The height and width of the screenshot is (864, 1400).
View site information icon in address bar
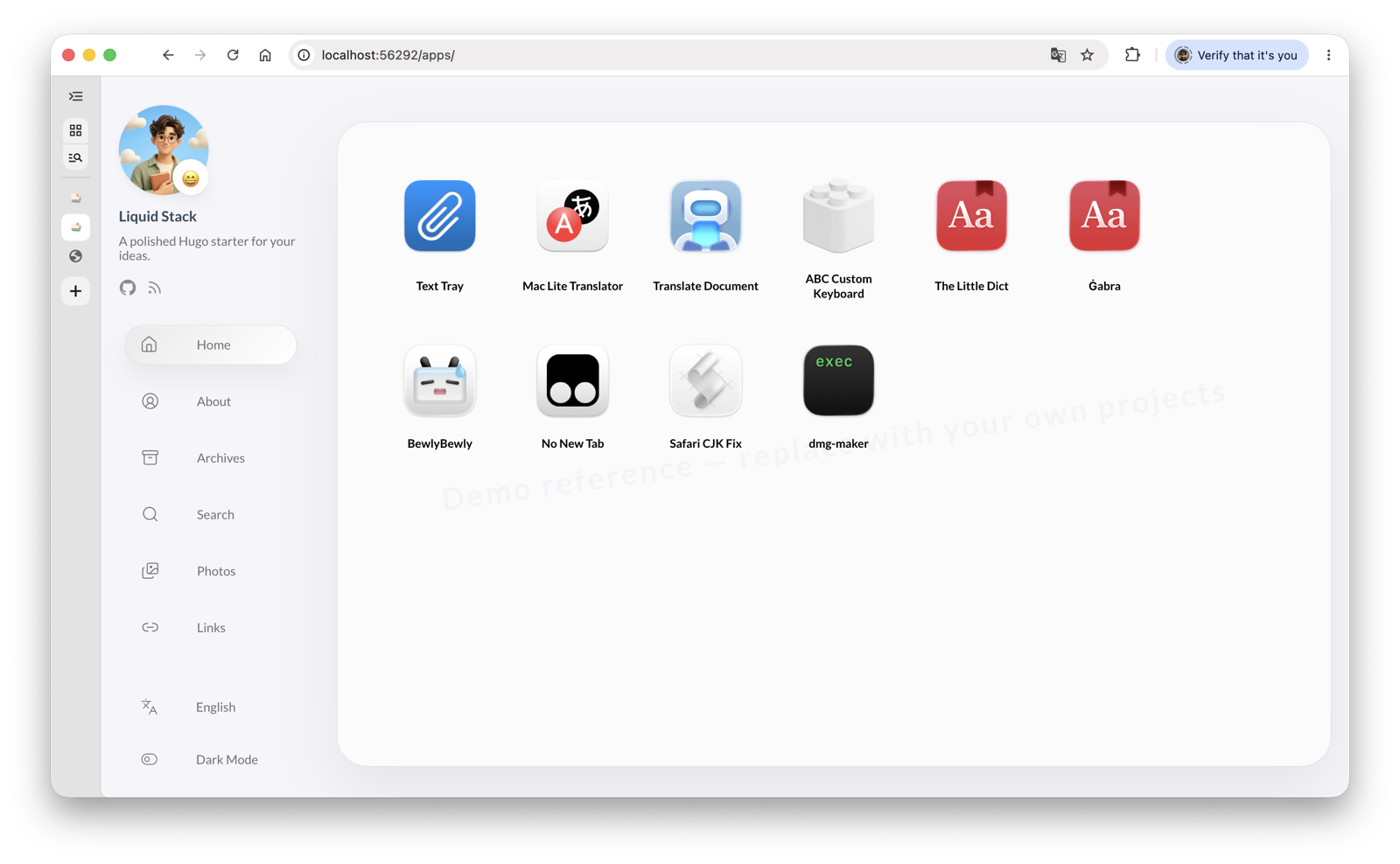tap(304, 55)
